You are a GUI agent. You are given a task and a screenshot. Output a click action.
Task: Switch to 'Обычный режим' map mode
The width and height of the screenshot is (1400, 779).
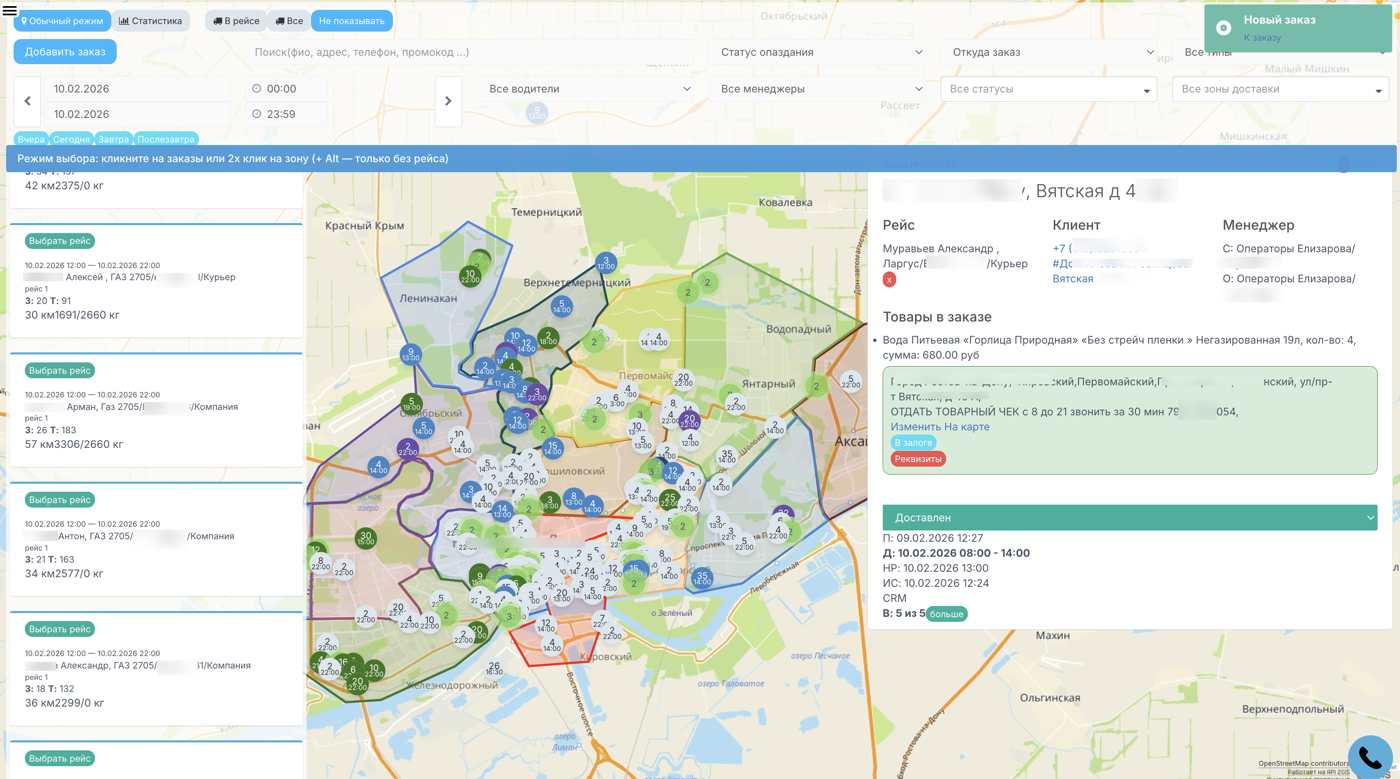coord(62,21)
